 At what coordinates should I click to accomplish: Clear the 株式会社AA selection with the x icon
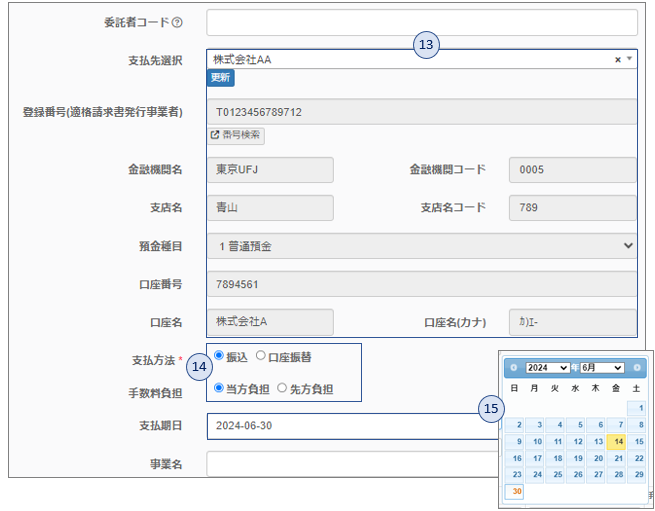(x=618, y=60)
